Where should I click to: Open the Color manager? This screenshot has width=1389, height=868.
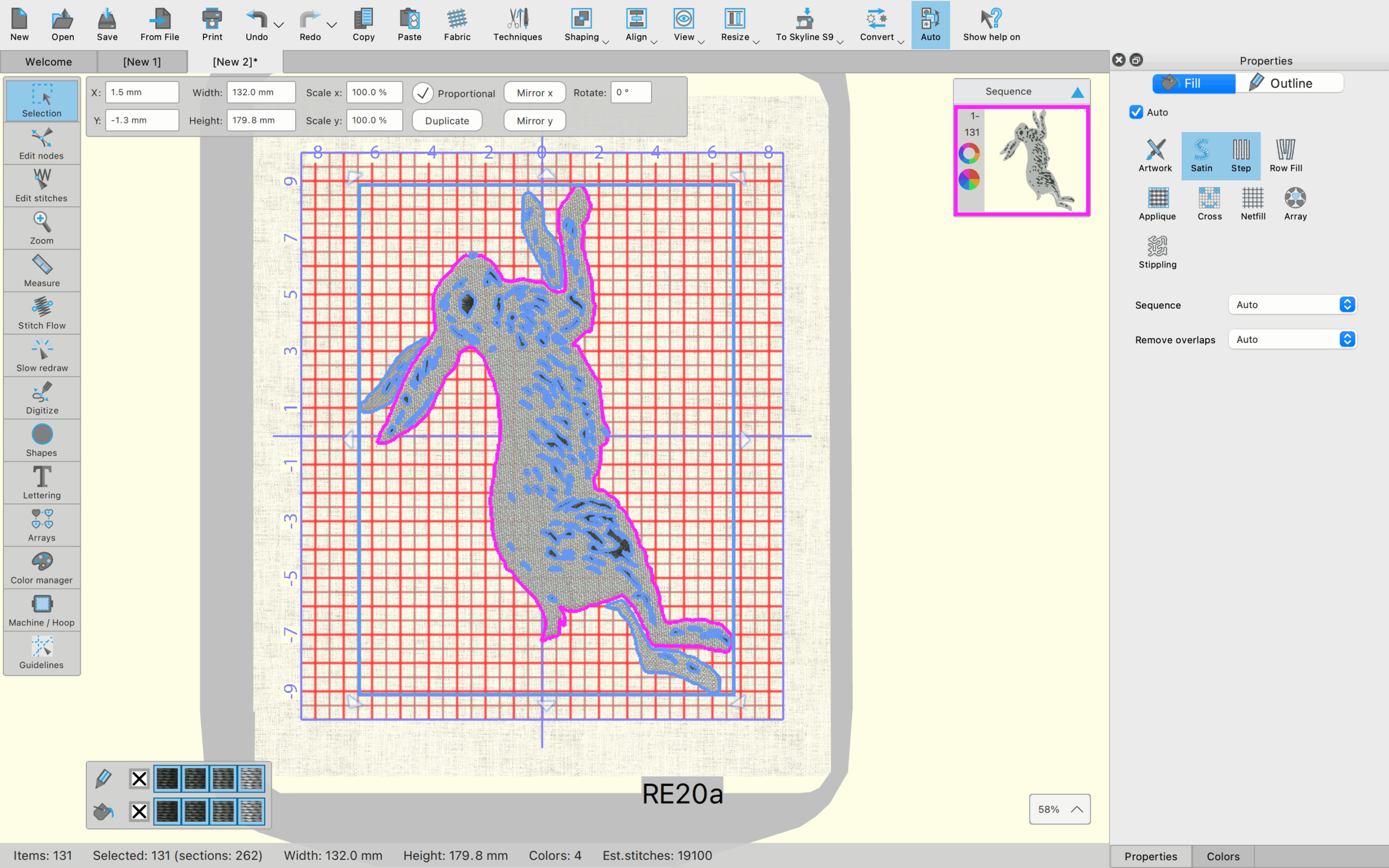point(41,568)
